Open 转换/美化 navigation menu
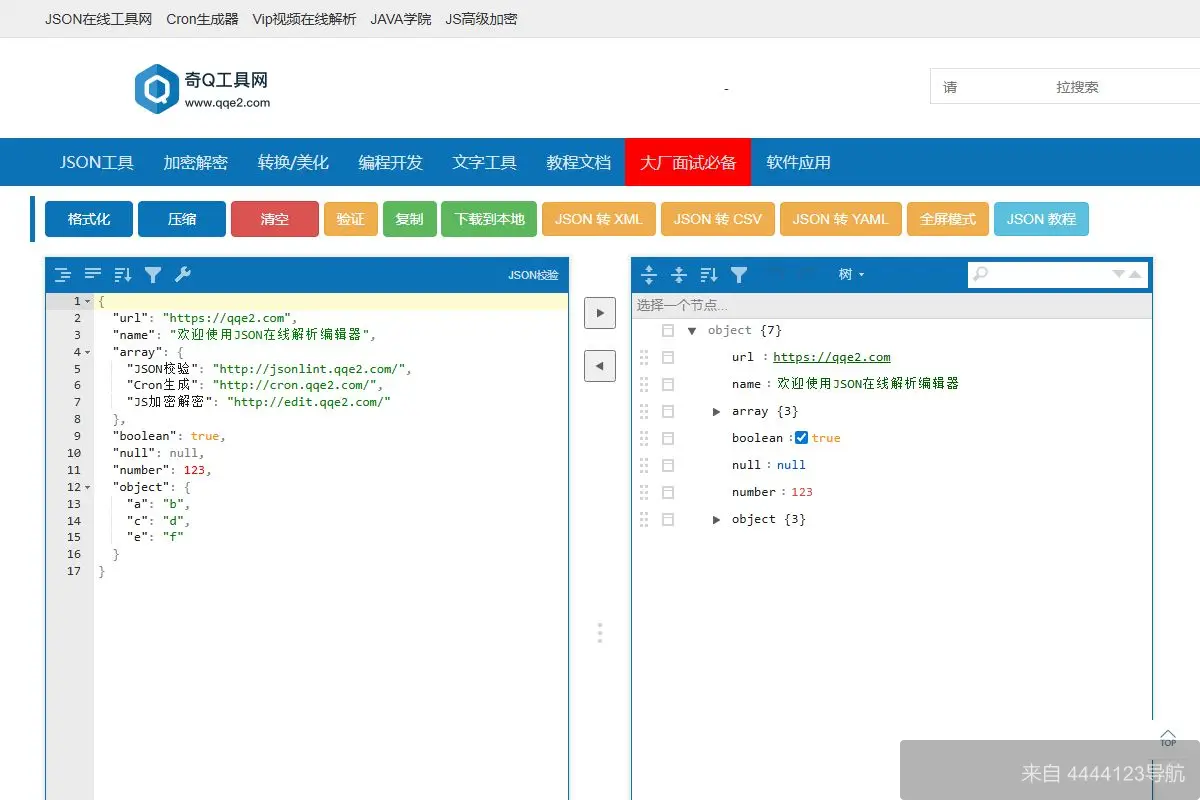Image resolution: width=1200 pixels, height=800 pixels. pos(293,162)
